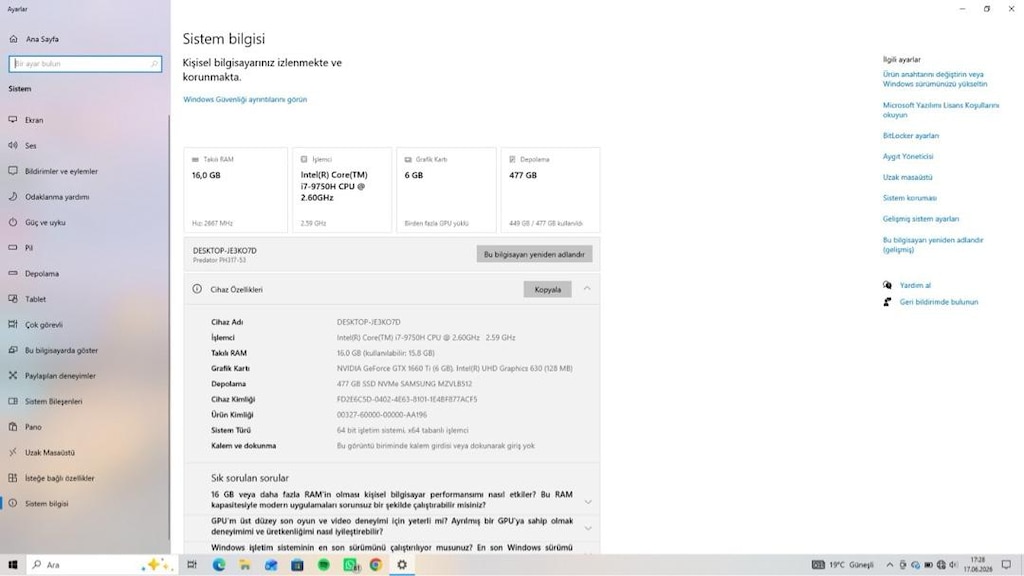Launch Microsoft Edge from taskbar
The image size is (1024, 576).
[219, 565]
